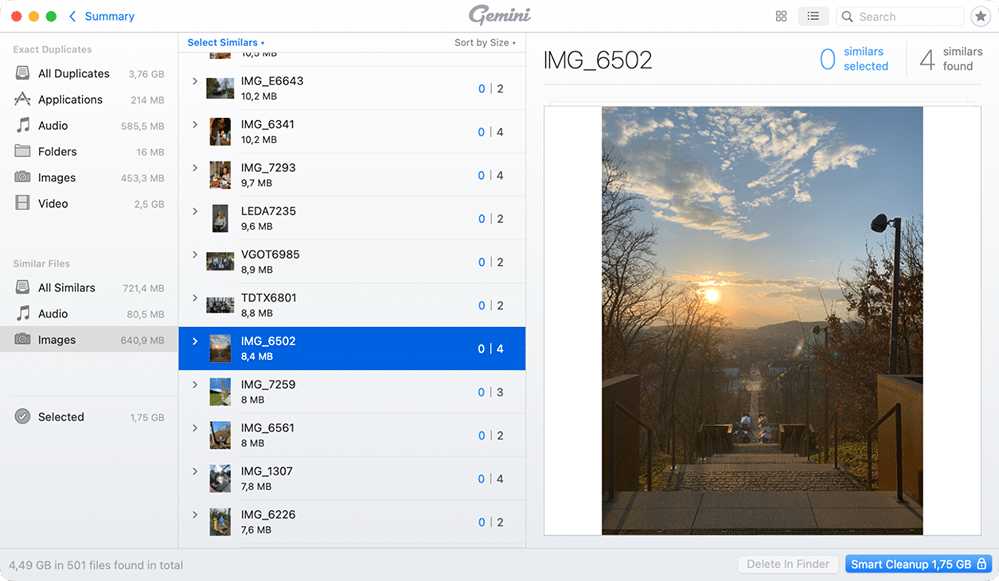
Task: Click the IMG_1307 thumbnail
Action: click(220, 478)
